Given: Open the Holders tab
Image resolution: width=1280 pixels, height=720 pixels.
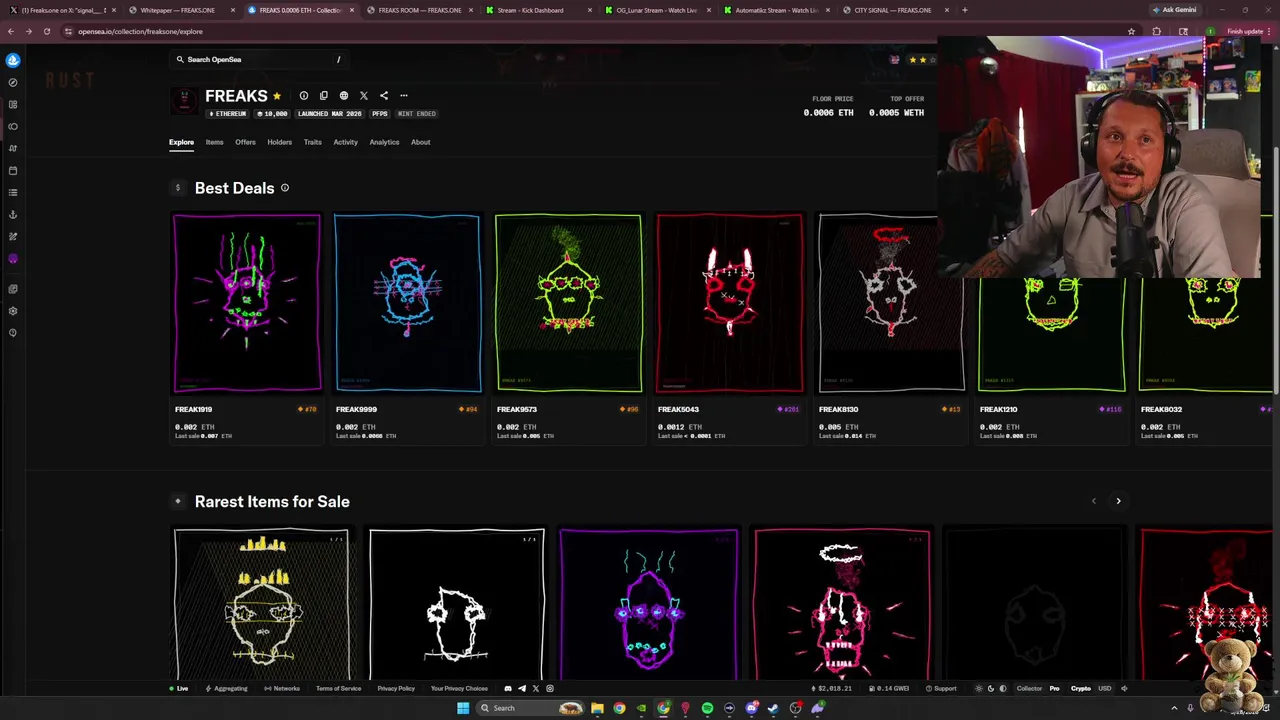Looking at the screenshot, I should [x=280, y=142].
